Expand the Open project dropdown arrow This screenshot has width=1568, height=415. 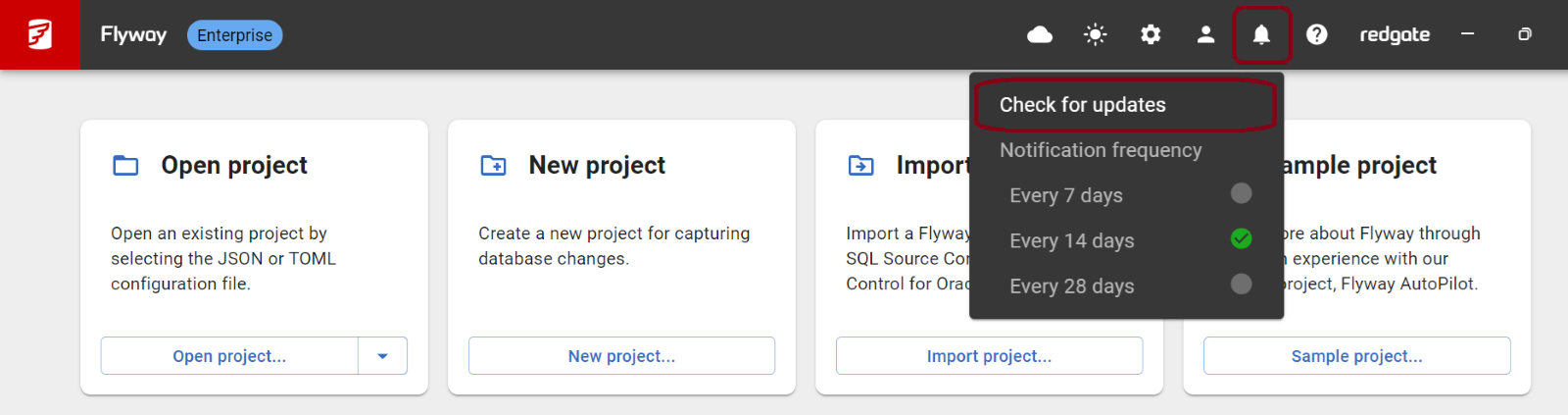click(382, 356)
